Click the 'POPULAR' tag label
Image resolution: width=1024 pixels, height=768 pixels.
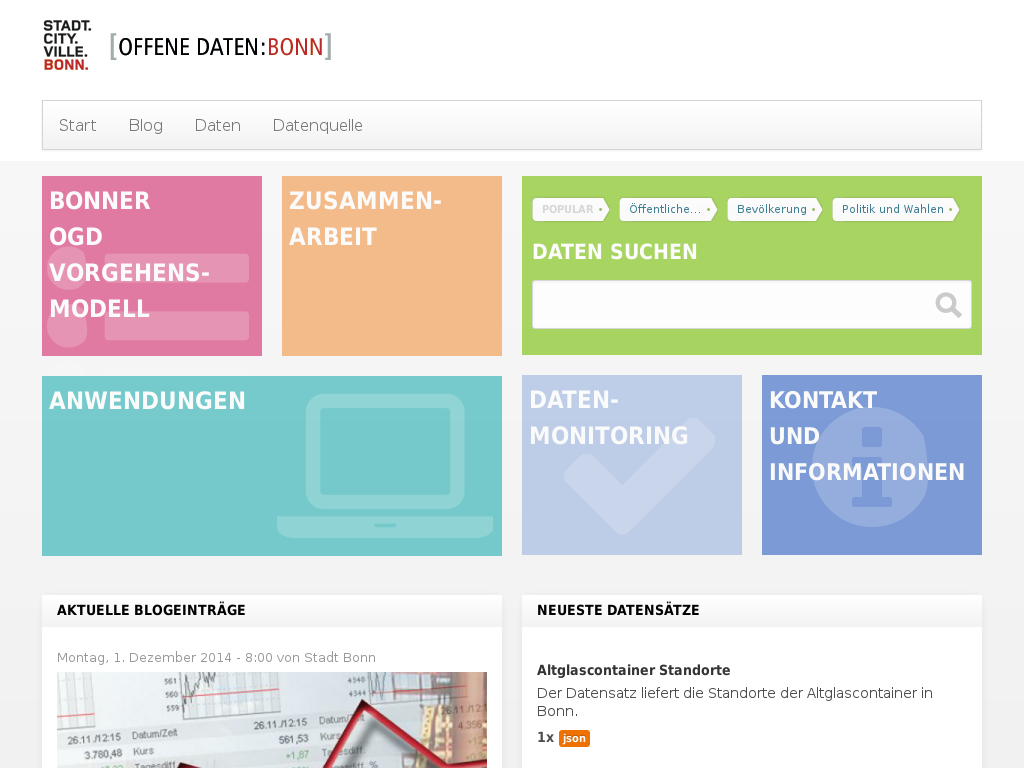coord(568,210)
